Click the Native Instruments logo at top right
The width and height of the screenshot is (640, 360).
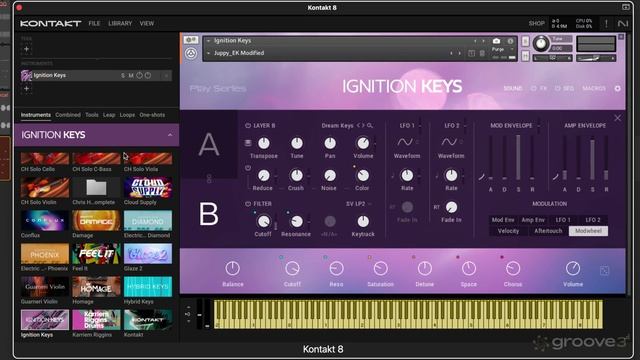623,24
